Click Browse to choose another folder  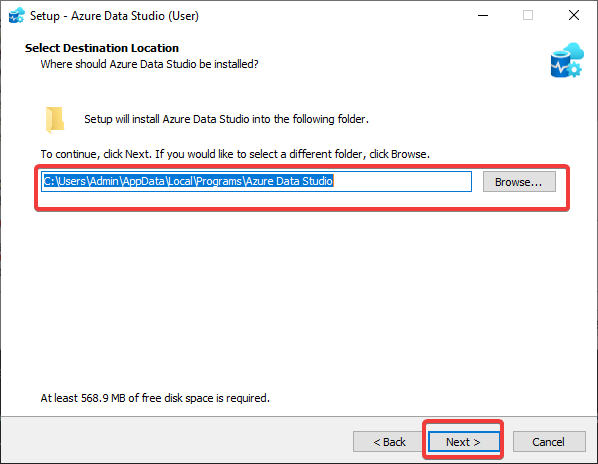tap(519, 181)
